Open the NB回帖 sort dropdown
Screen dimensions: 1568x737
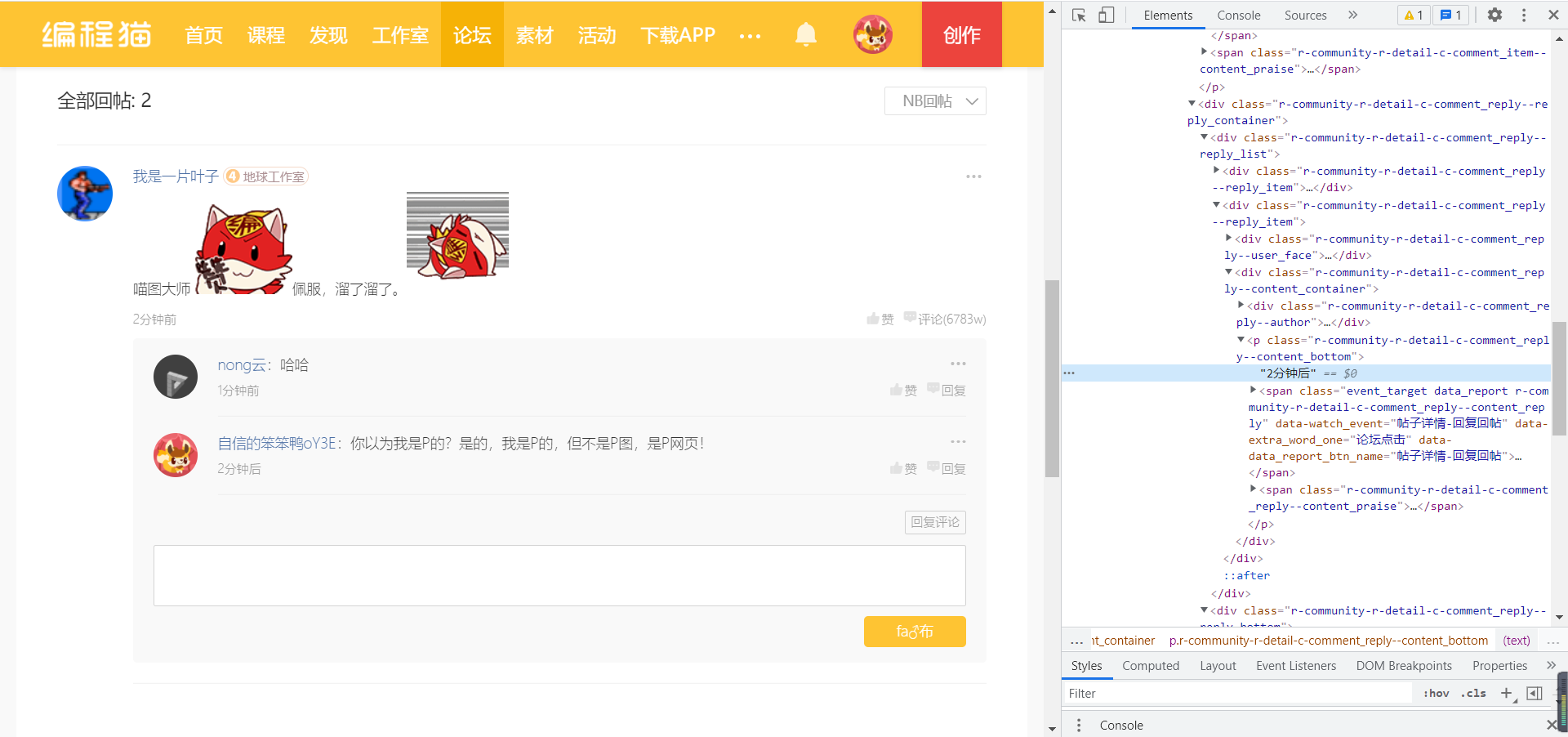[935, 101]
